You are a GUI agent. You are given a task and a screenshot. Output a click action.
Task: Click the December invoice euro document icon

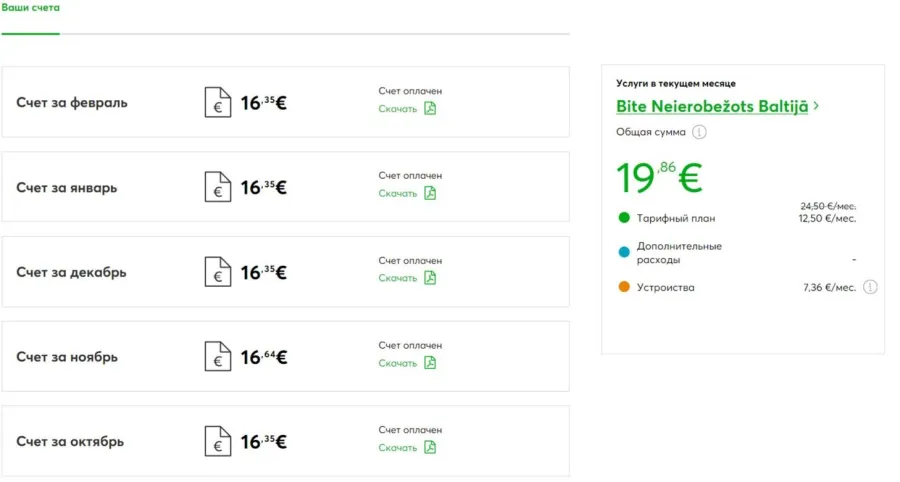coord(218,272)
